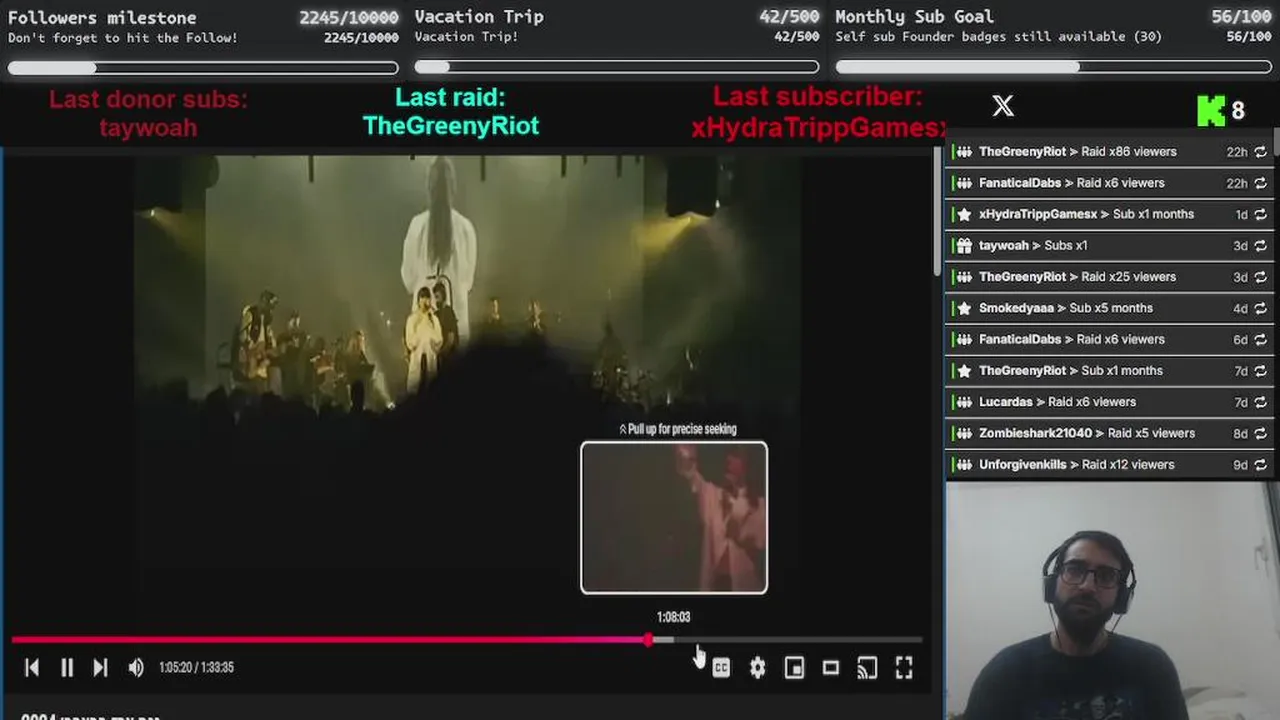The height and width of the screenshot is (720, 1280).
Task: Replay xHydraTrippGamesx Sub x1 months event
Action: click(1260, 214)
